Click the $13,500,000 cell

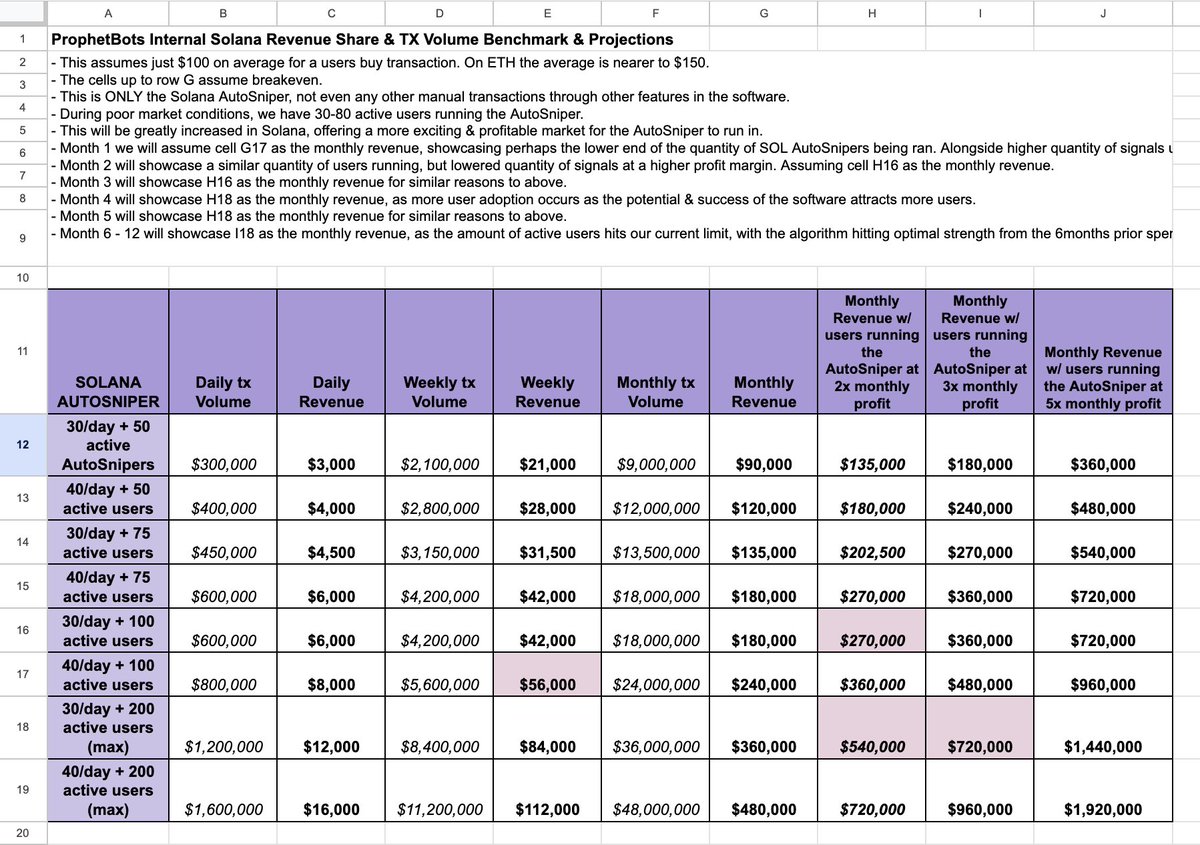point(656,543)
